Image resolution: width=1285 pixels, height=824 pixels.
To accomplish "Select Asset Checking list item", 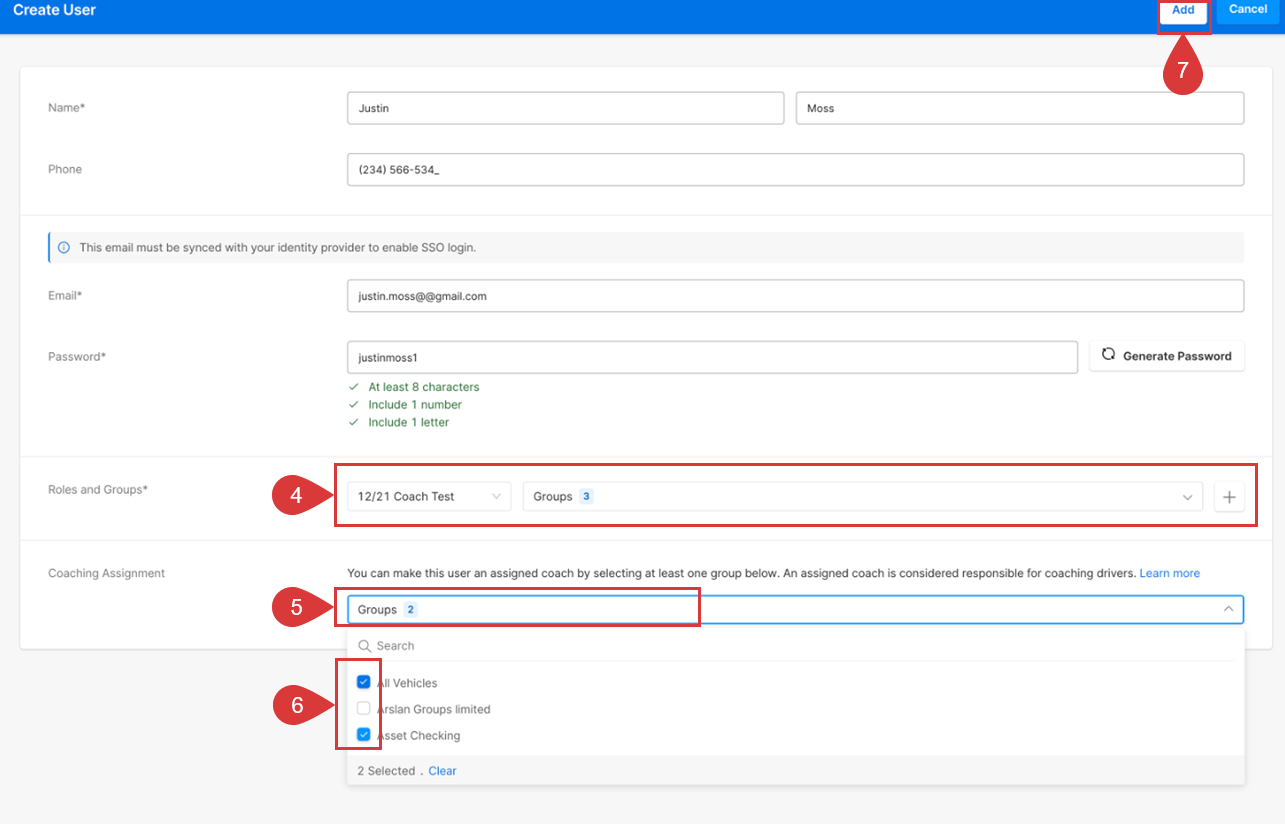I will [419, 735].
